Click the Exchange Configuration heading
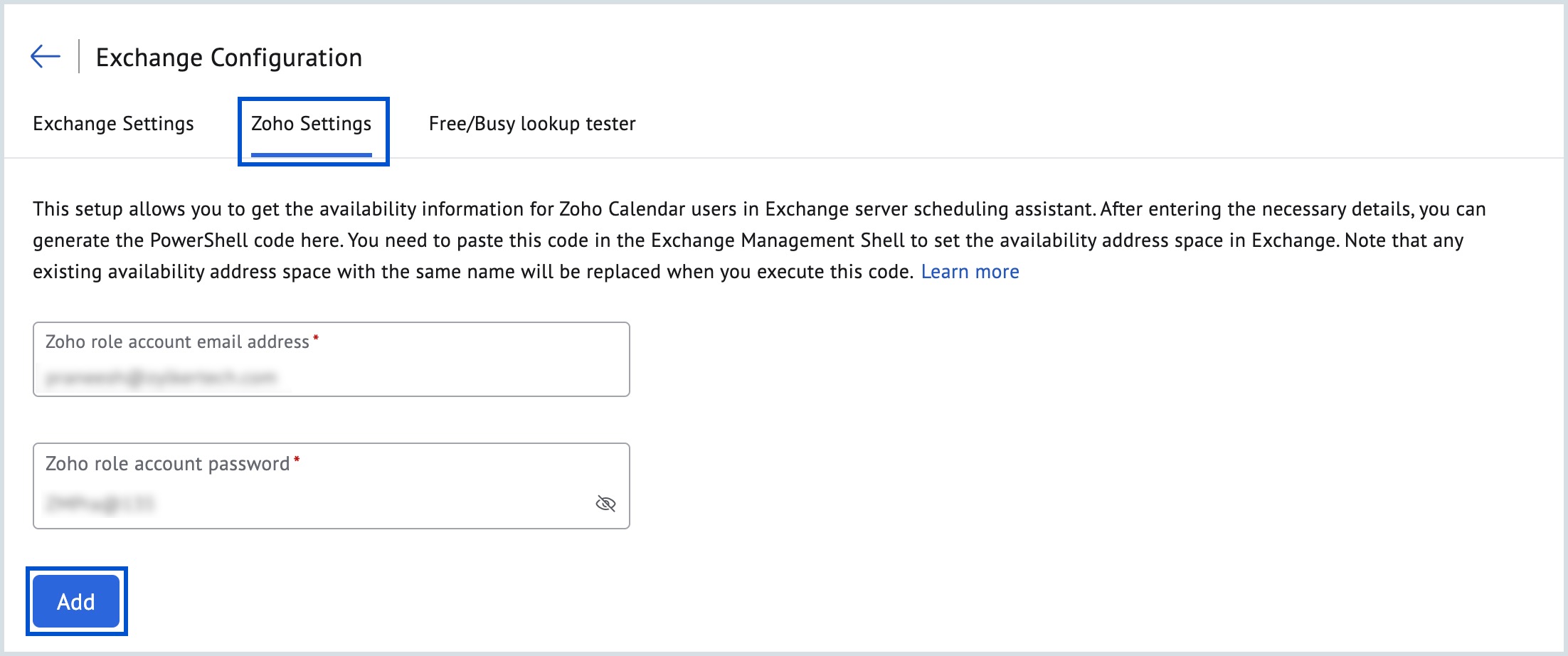This screenshot has height=656, width=1568. tap(229, 57)
